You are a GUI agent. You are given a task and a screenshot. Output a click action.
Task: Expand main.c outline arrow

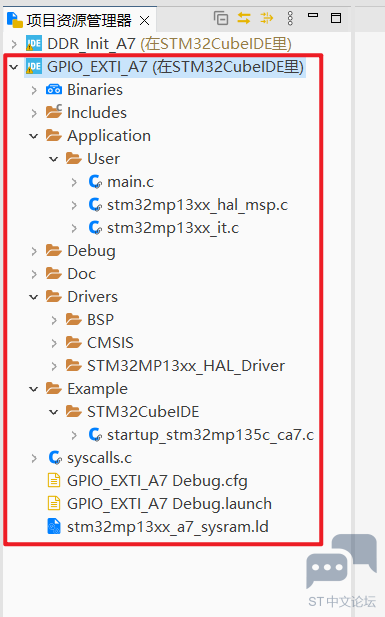[74, 182]
